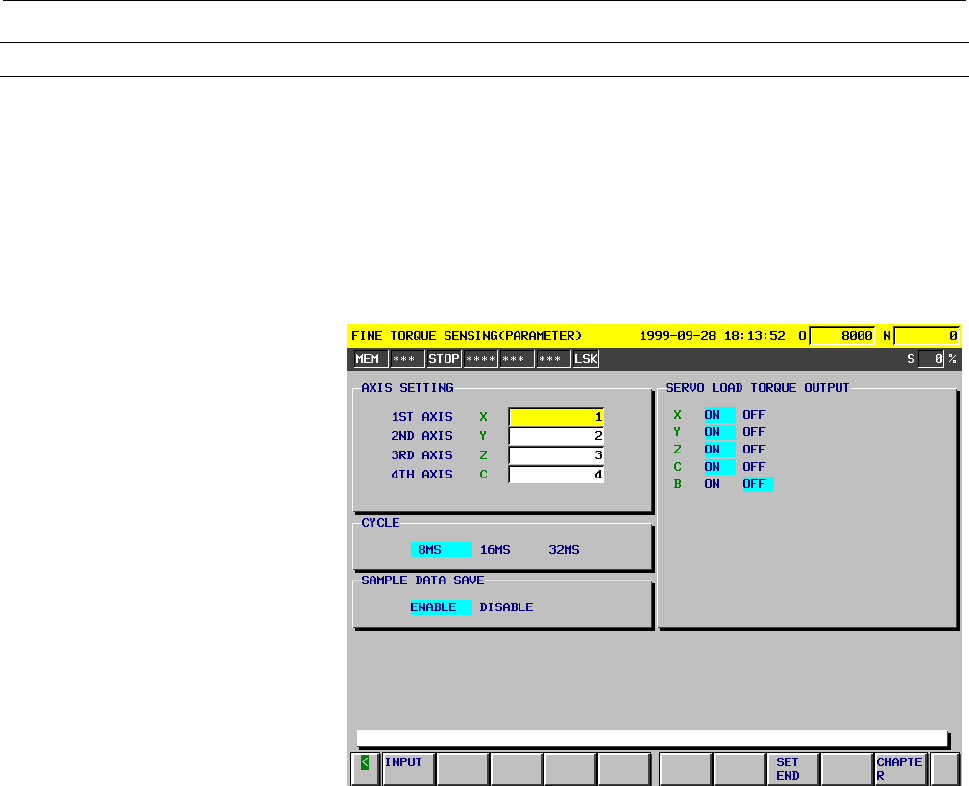
Task: Turn B servo load torque ON
Action: pyautogui.click(x=712, y=484)
